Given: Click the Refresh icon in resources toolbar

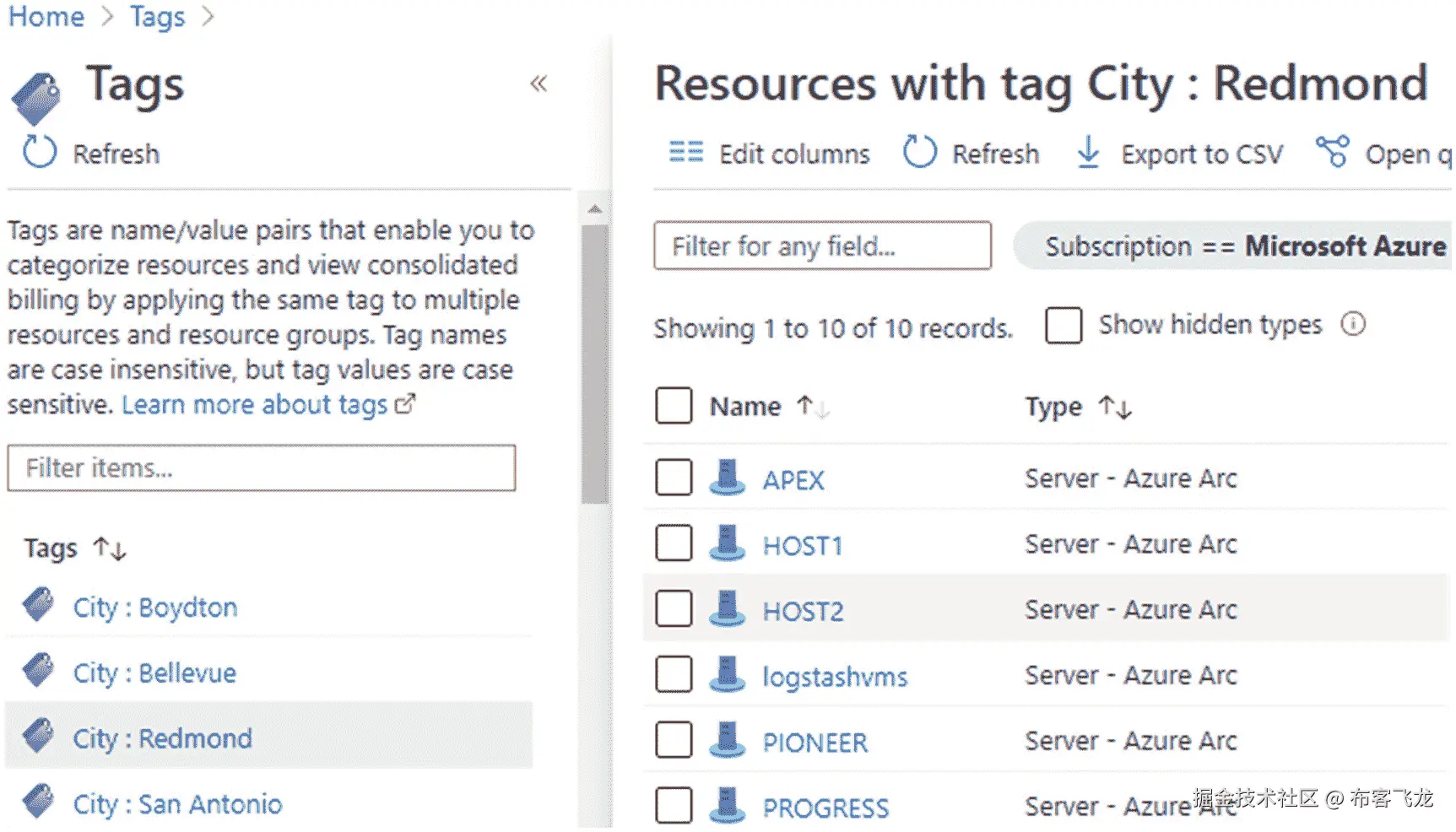Looking at the screenshot, I should [919, 153].
